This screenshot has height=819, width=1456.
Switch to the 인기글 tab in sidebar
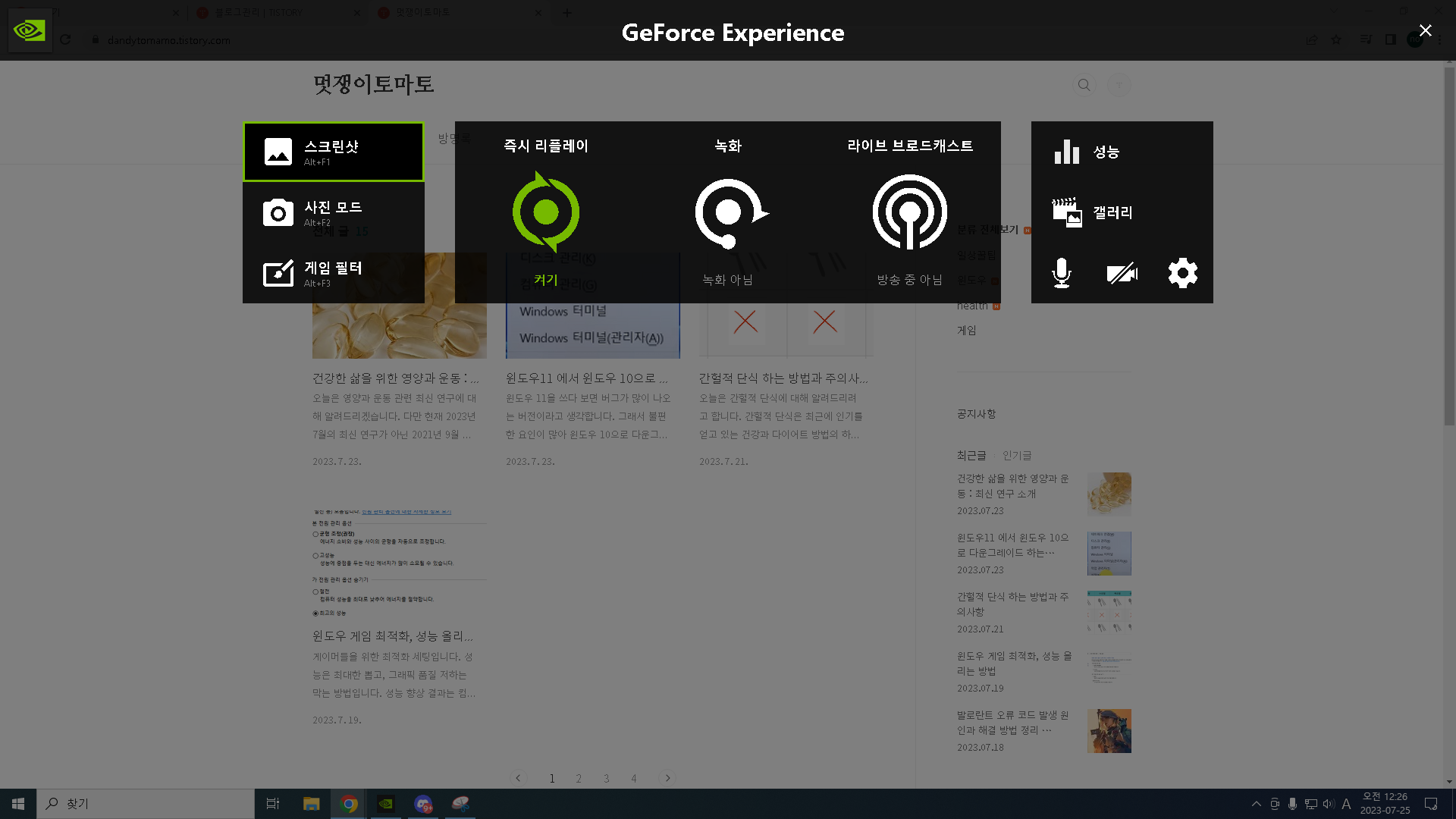(x=1017, y=455)
